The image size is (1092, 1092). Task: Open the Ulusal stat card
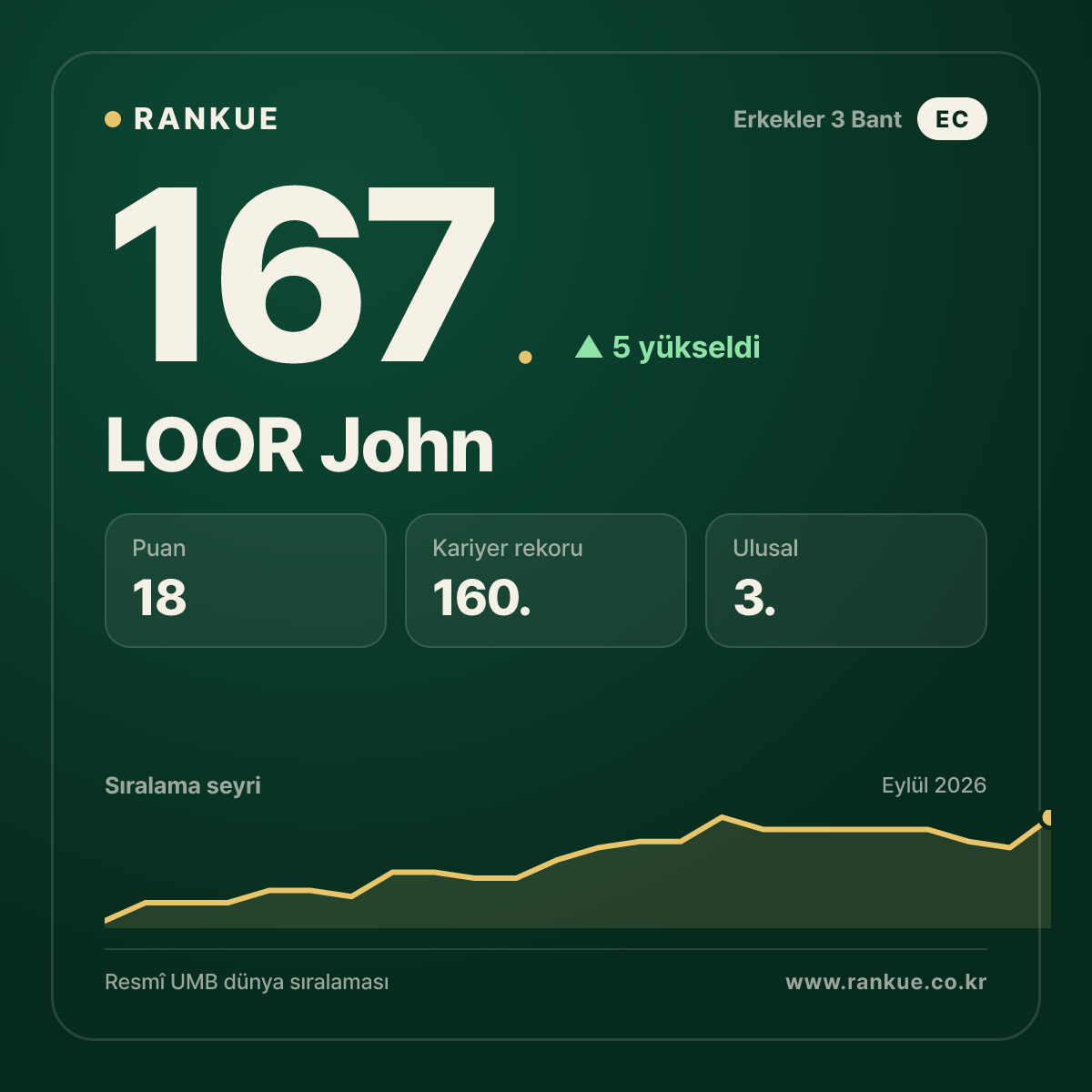pos(846,581)
